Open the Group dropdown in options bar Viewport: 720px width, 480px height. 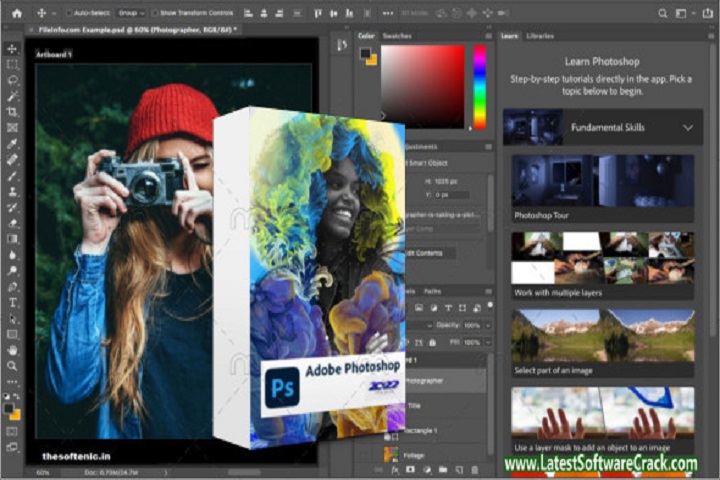[x=132, y=15]
